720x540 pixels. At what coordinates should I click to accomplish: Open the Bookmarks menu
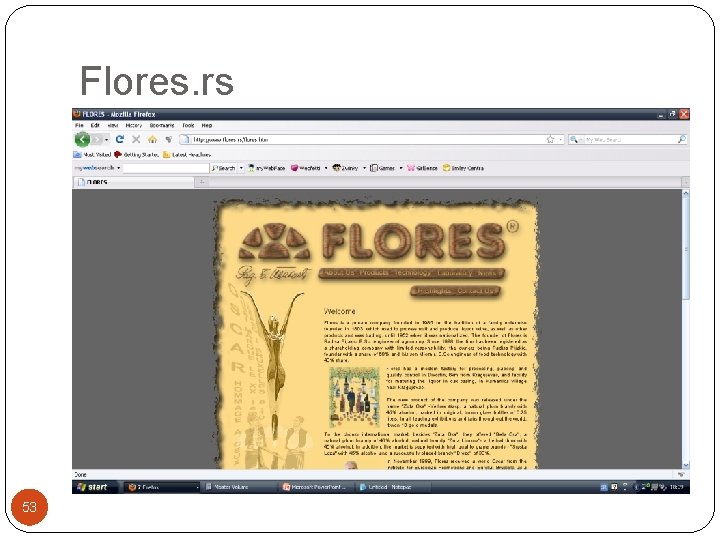pyautogui.click(x=162, y=125)
